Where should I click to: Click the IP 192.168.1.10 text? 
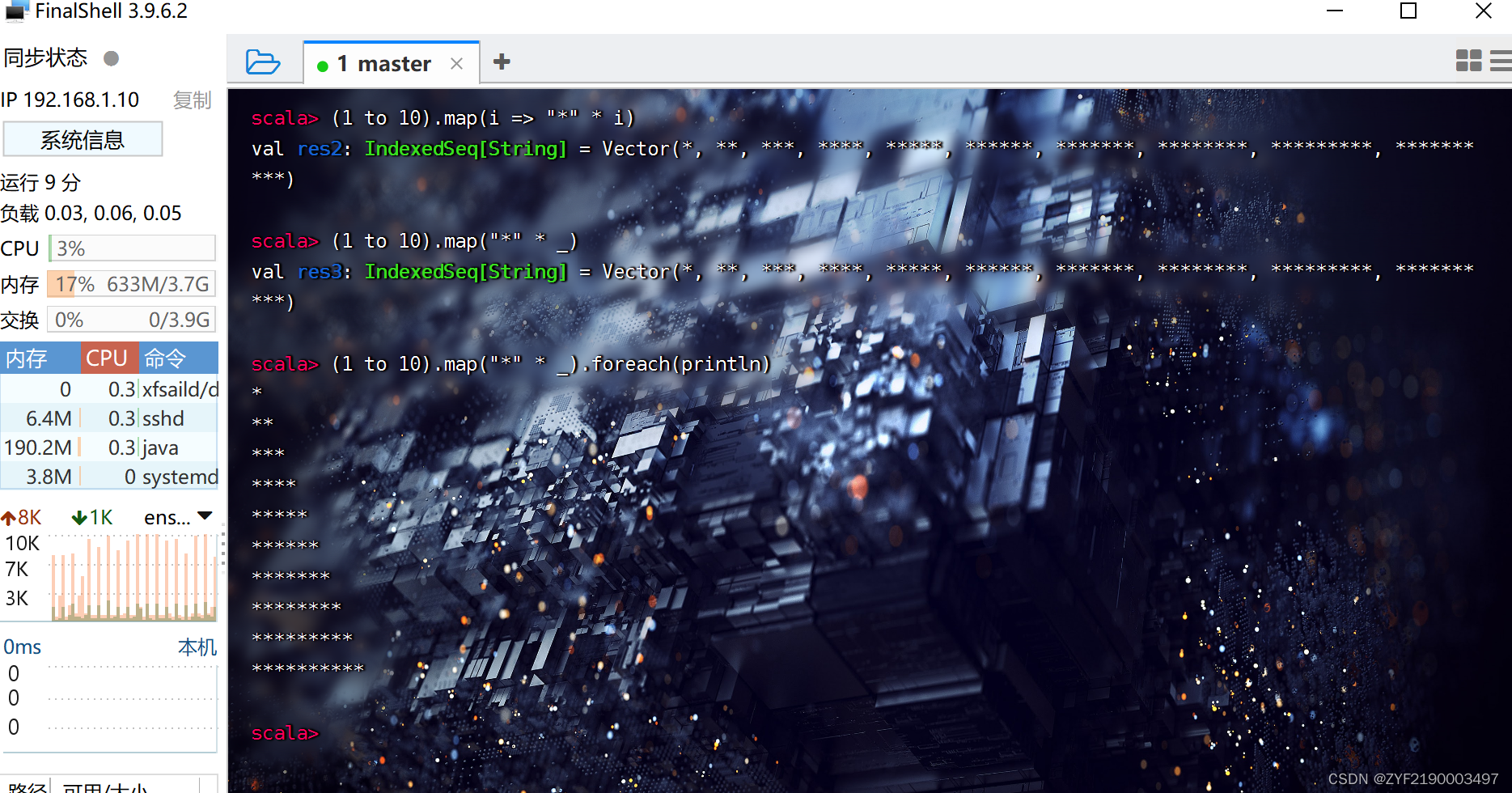pos(70,100)
